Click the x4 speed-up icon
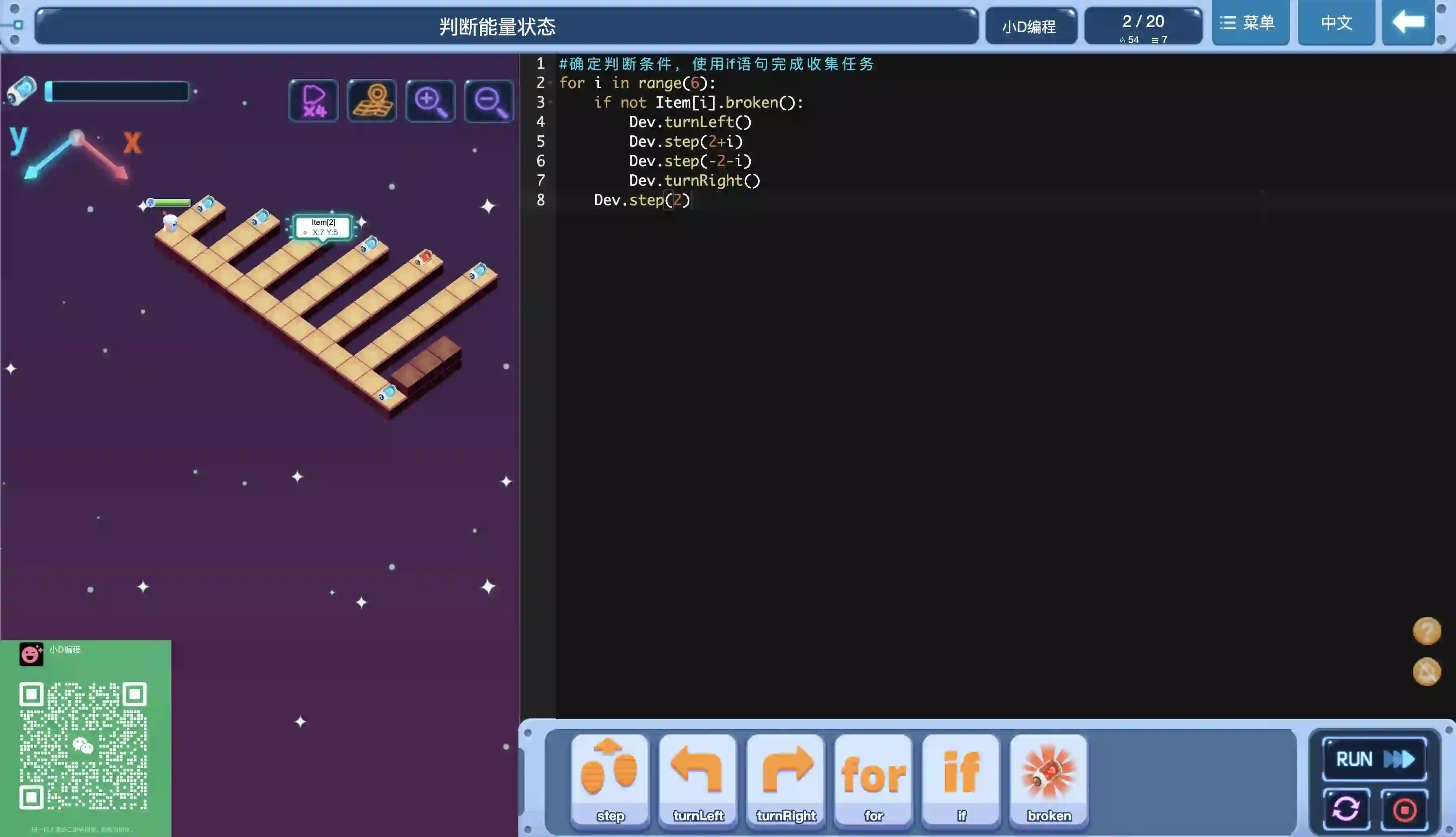Image resolution: width=1456 pixels, height=837 pixels. 313,101
